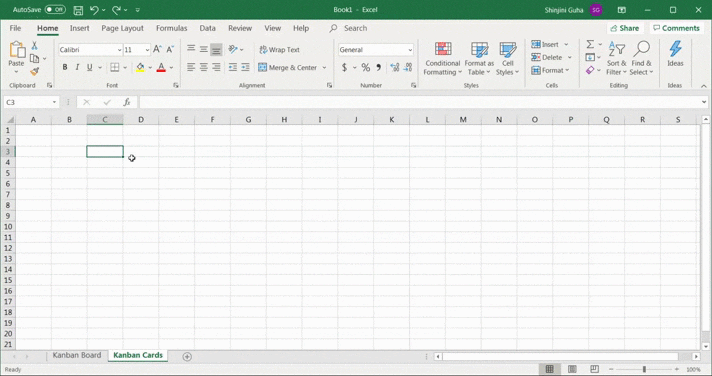Switch to the Insert ribbon tab
712x376 pixels.
(79, 28)
